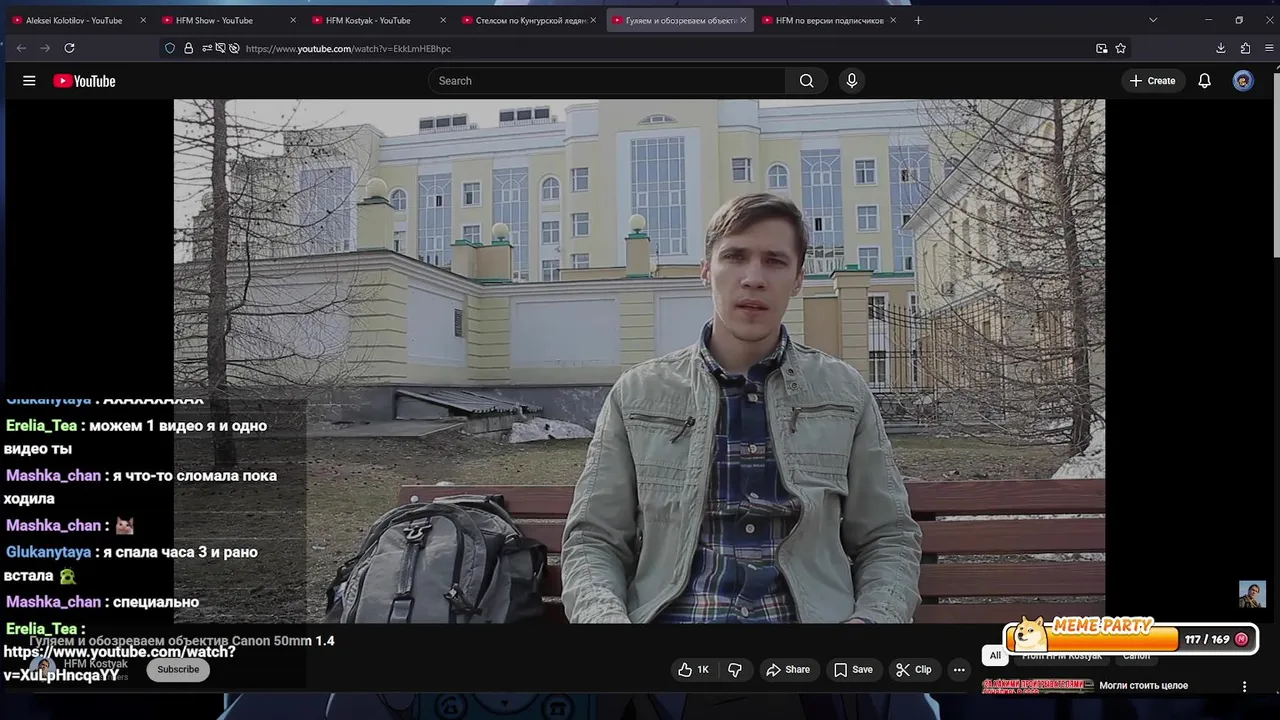
Task: Go forward in browser history
Action: point(45,48)
